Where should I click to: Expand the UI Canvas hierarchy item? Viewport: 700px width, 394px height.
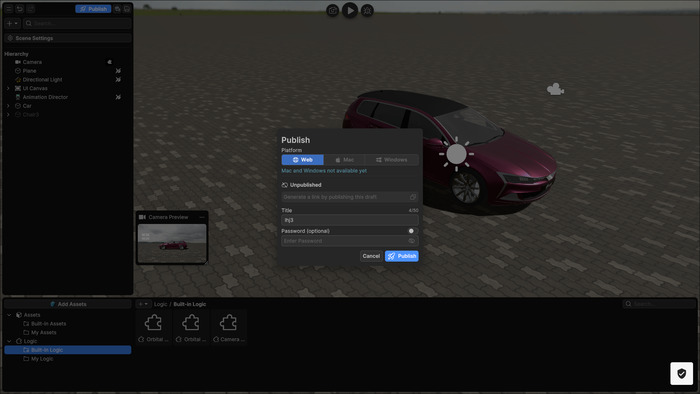[8, 88]
